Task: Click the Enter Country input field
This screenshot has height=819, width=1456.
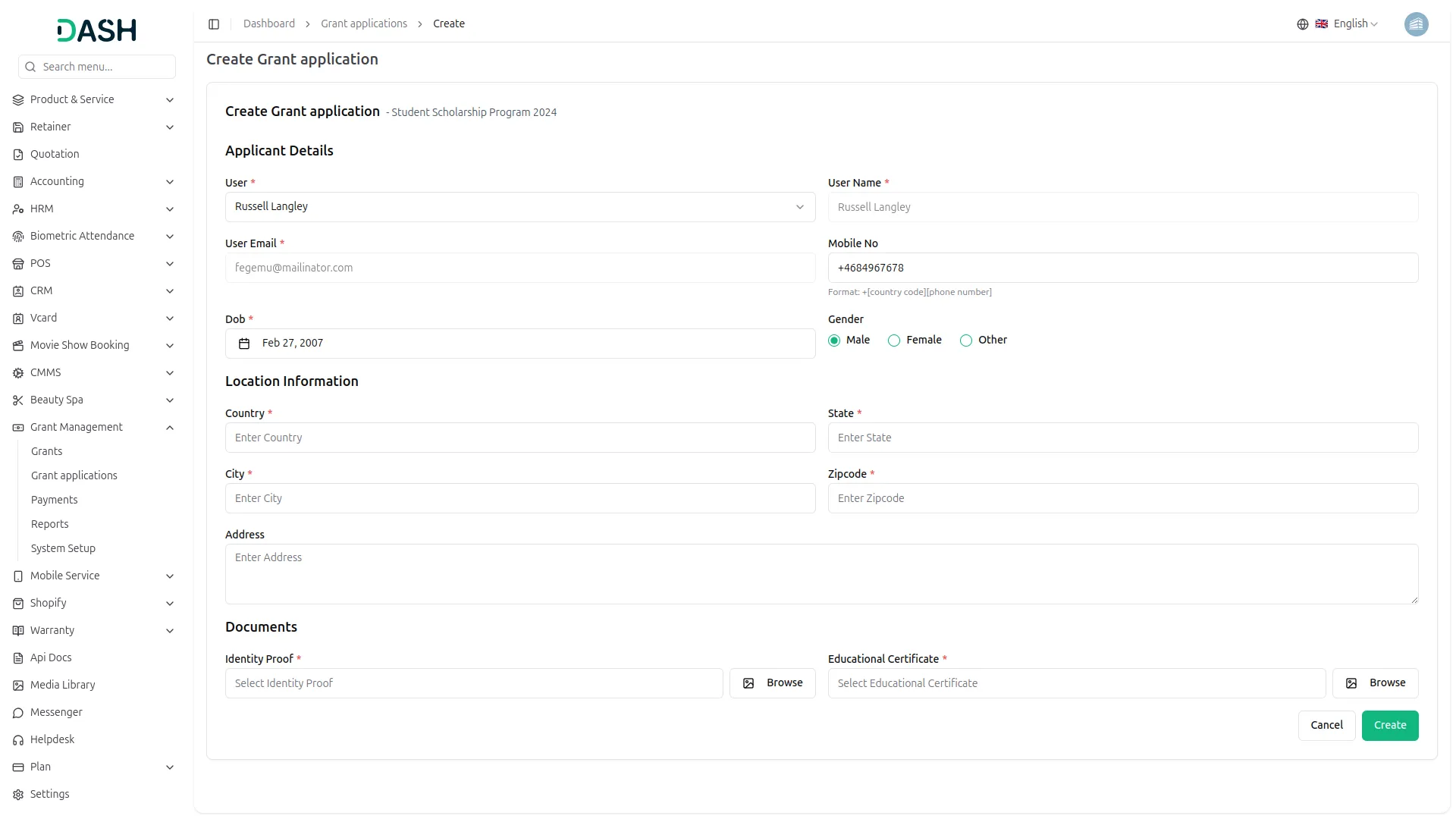Action: pos(519,438)
